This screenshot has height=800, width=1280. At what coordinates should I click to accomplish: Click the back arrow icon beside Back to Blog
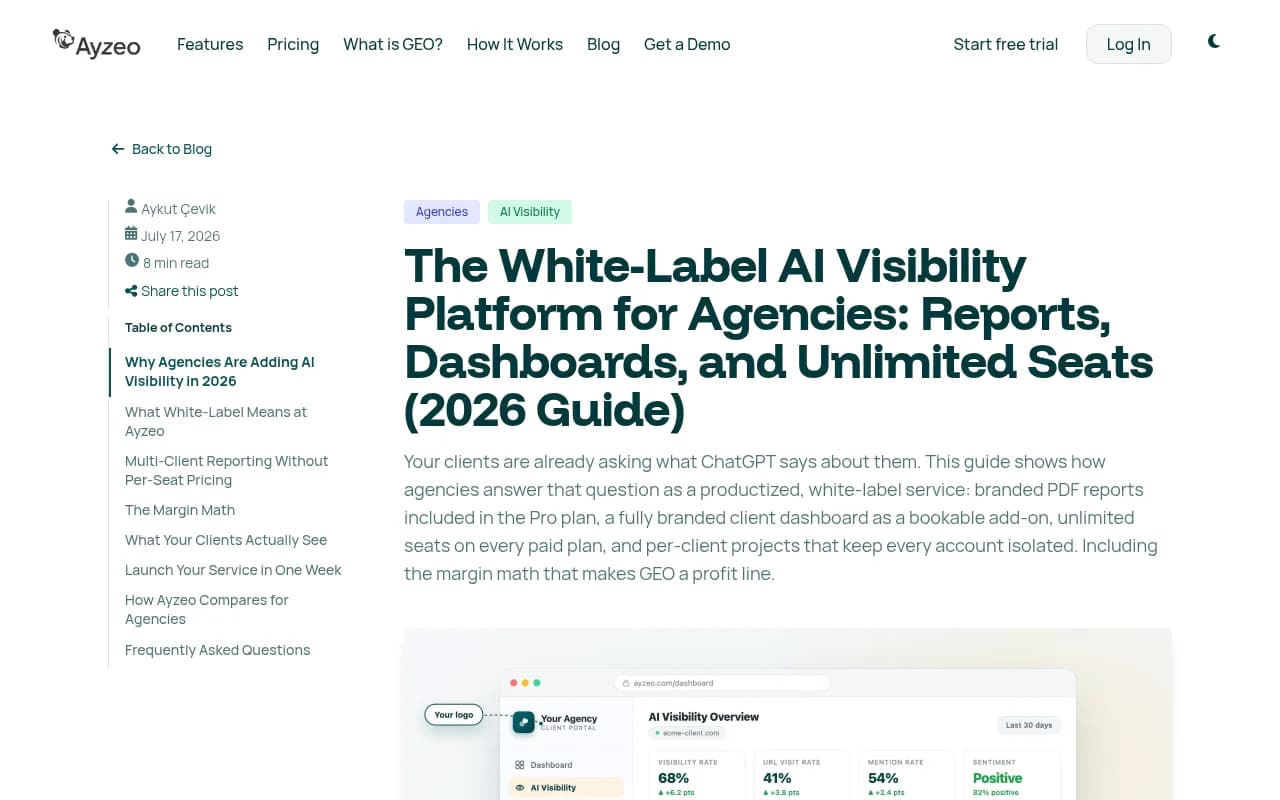[118, 149]
